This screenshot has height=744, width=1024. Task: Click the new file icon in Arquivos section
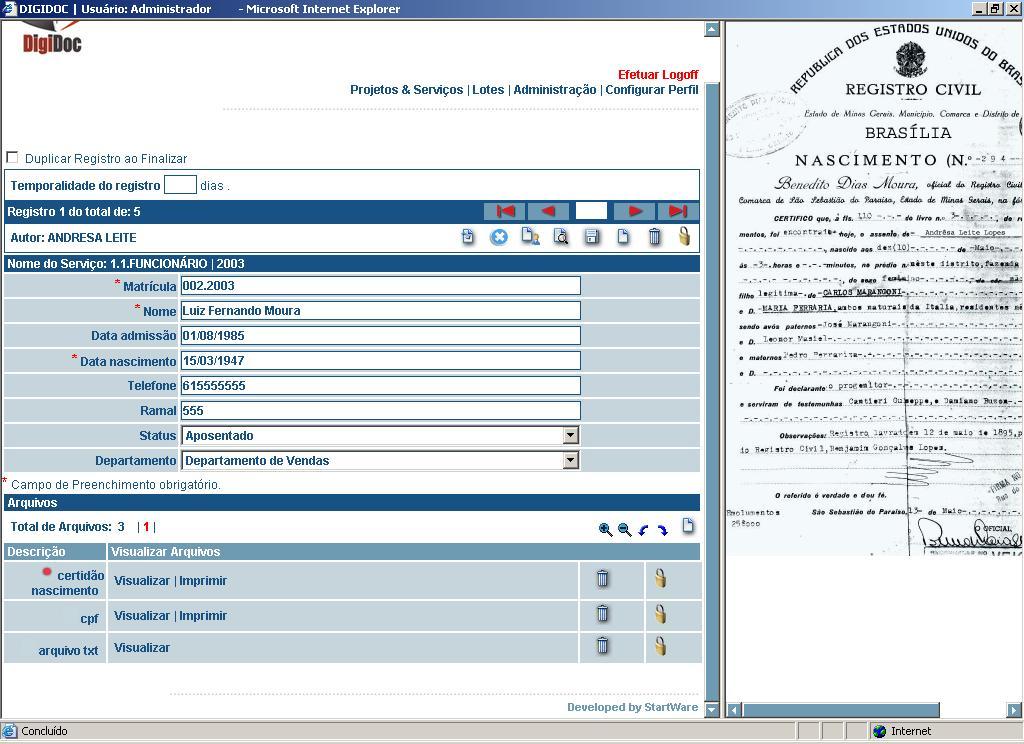coord(688,526)
